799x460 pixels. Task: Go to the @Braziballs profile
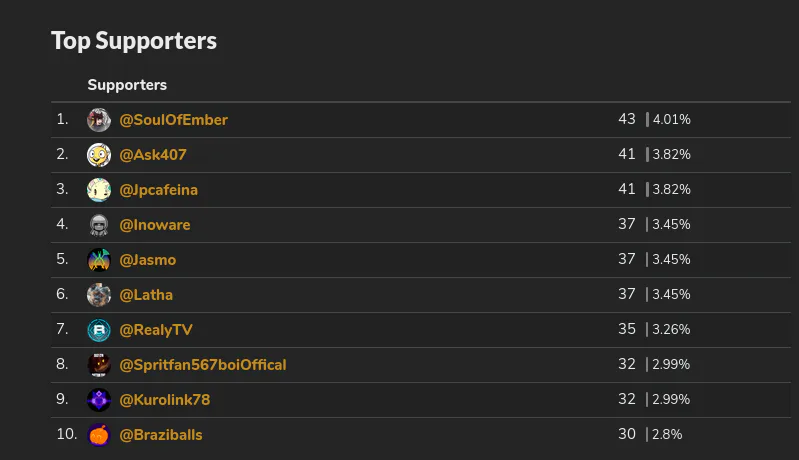tap(161, 435)
